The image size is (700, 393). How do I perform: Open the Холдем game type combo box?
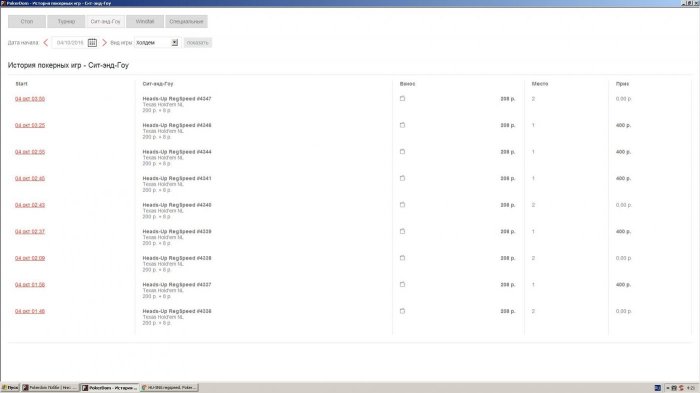[157, 42]
